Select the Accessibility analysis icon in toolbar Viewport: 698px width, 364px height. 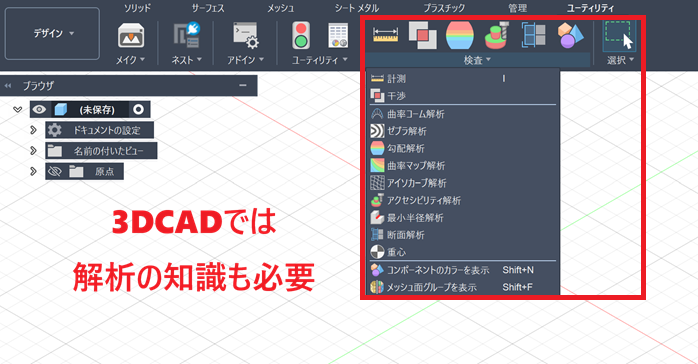pyautogui.click(x=497, y=35)
